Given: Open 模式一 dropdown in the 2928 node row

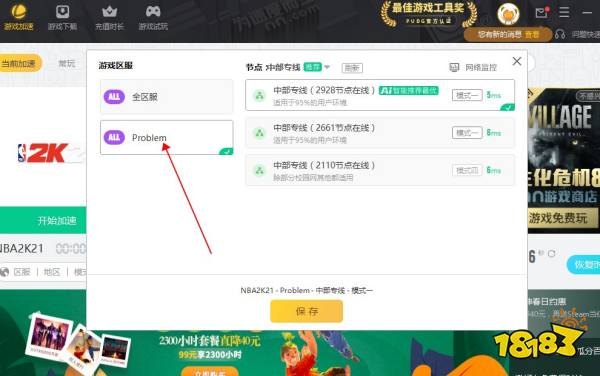Looking at the screenshot, I should coord(467,95).
